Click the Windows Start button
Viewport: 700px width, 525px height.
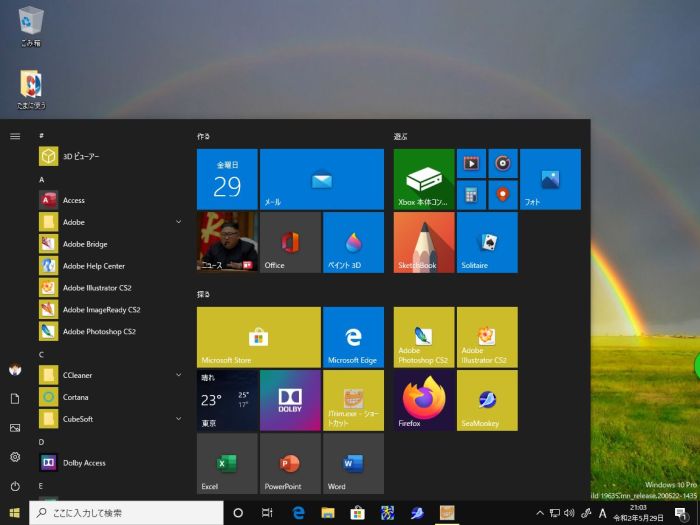pyautogui.click(x=15, y=513)
